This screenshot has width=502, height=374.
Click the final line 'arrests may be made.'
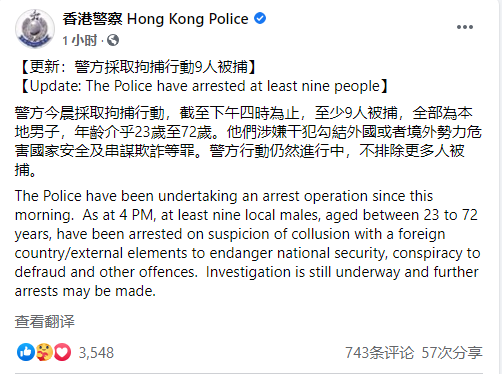click(85, 291)
